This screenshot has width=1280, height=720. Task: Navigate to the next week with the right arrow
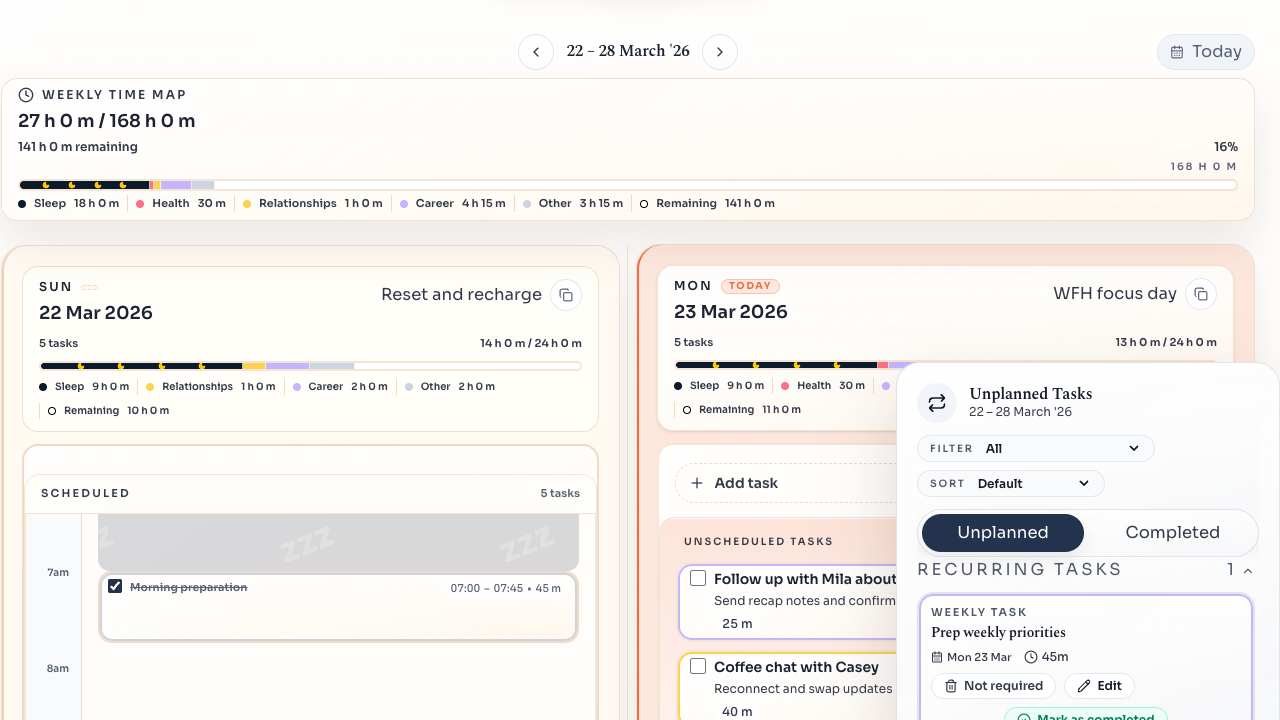tap(720, 51)
